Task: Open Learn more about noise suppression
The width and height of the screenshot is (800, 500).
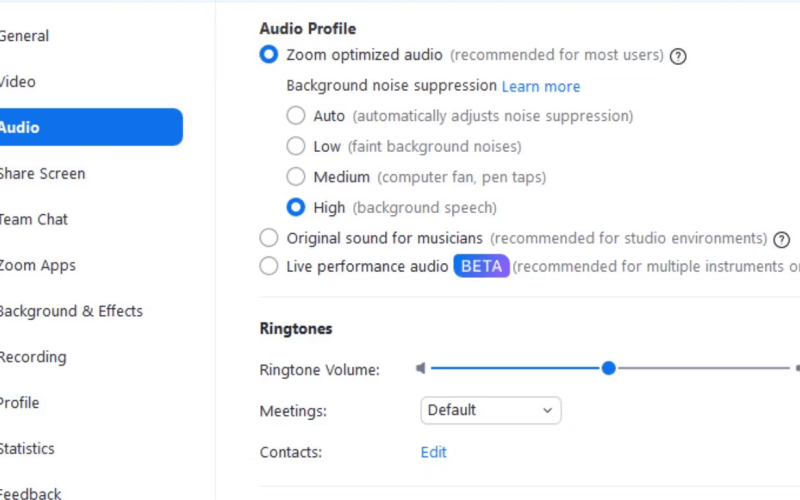Action: point(541,86)
